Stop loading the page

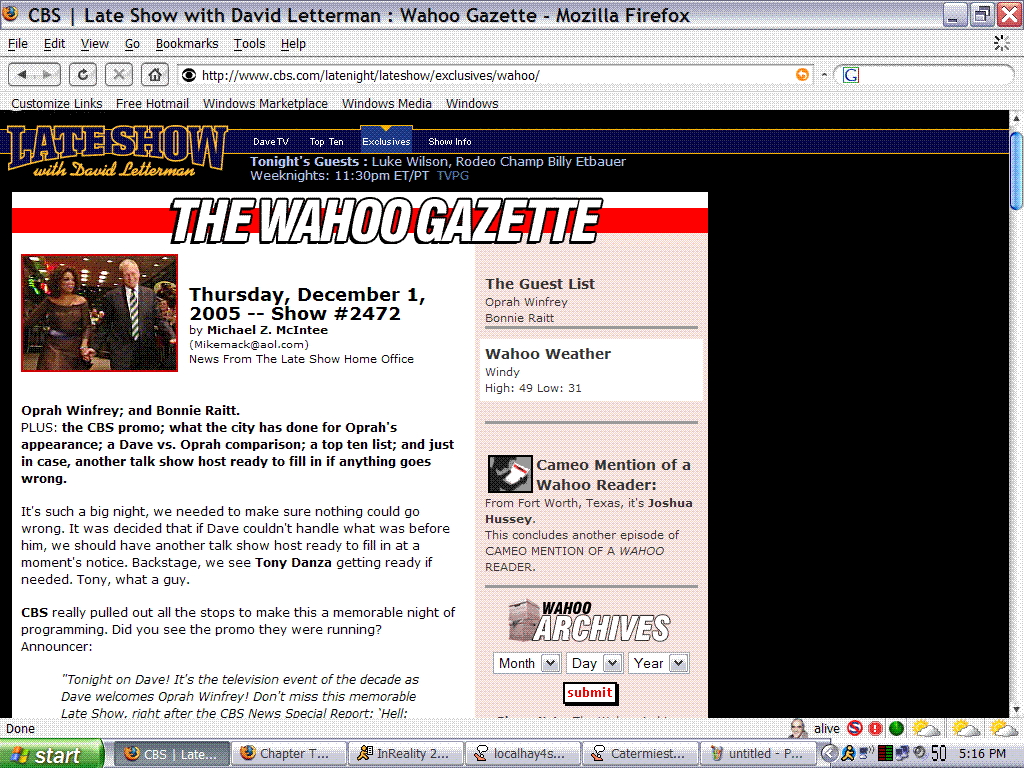pos(119,75)
